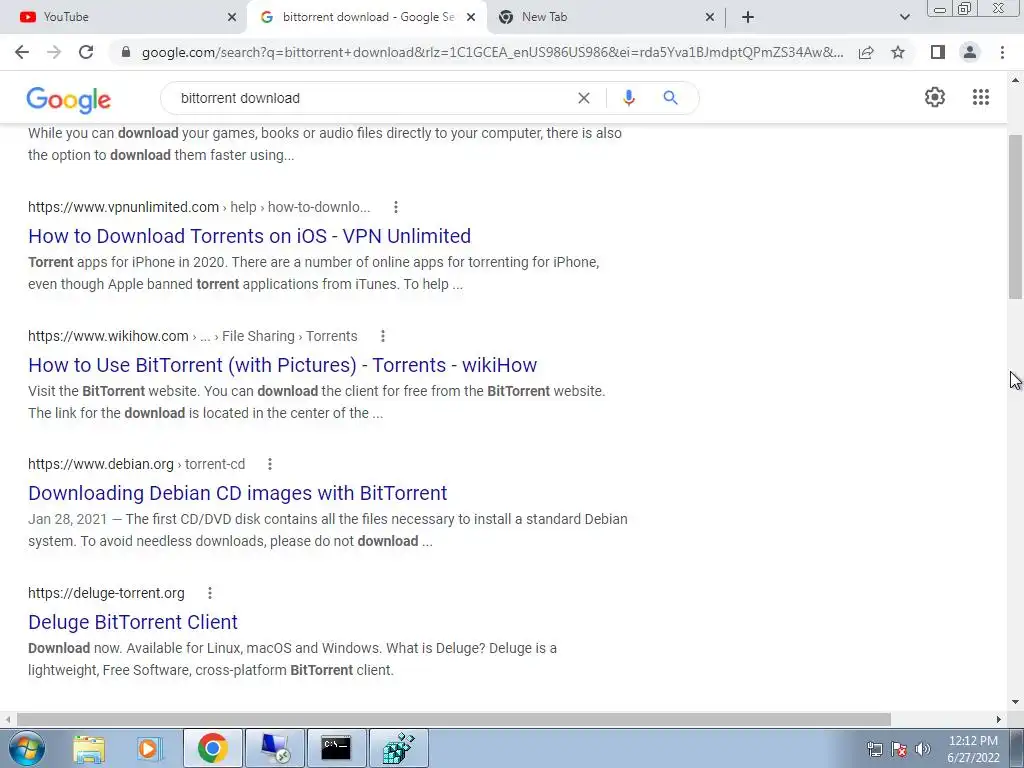View site information via lock icon

126,52
